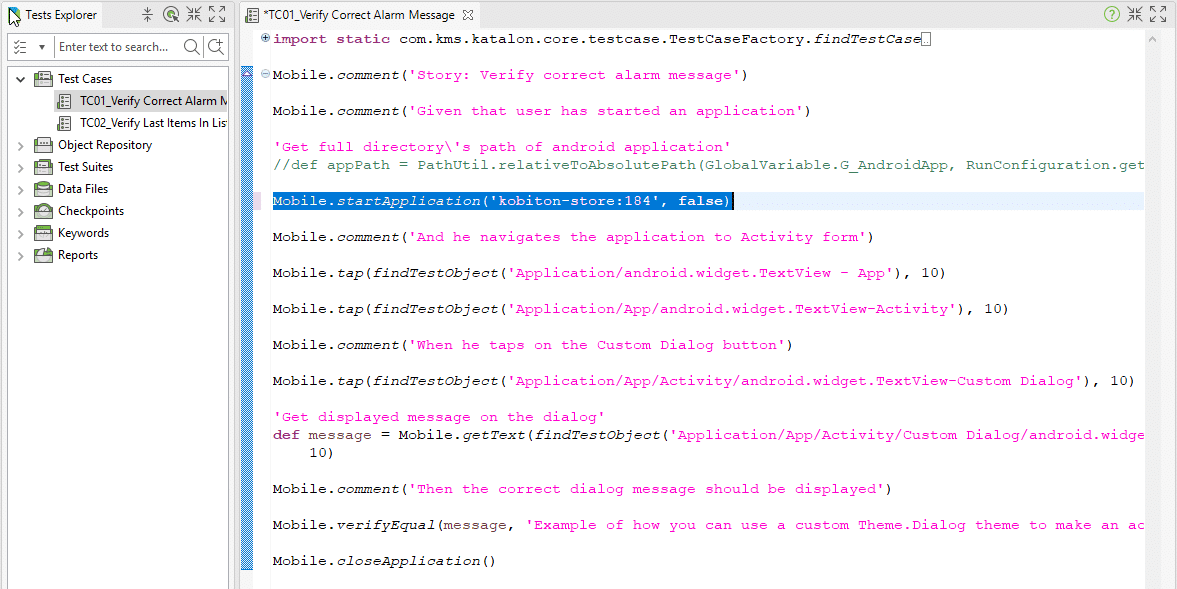Expand the Test Suites folder

(20, 167)
